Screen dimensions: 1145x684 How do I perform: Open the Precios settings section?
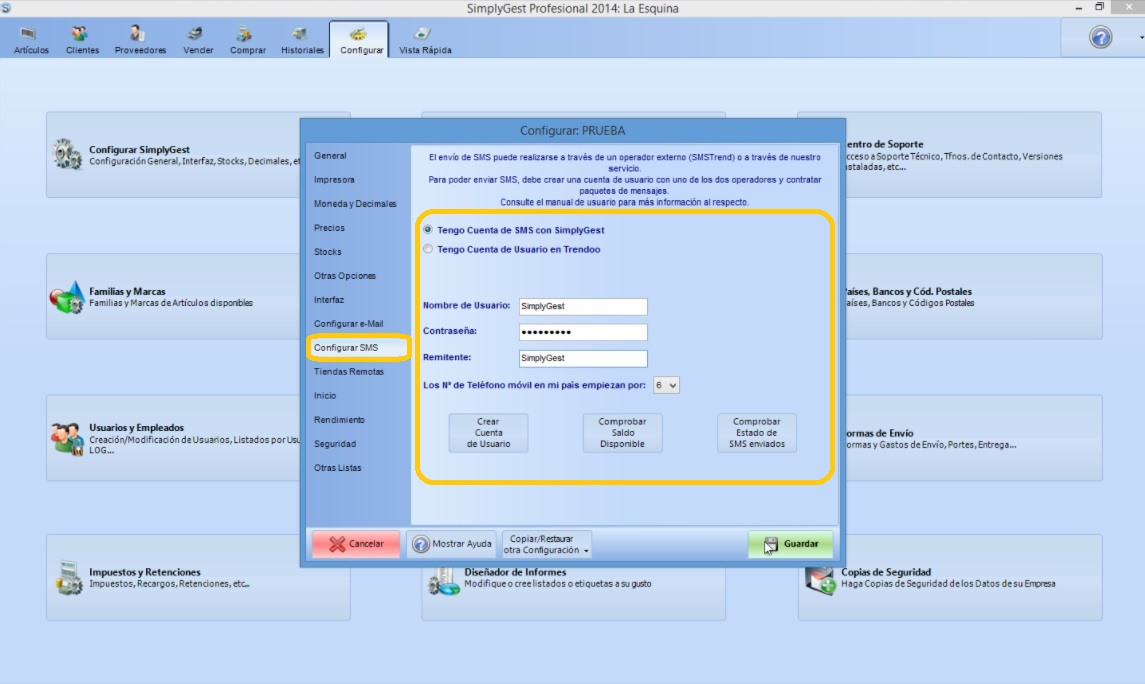[x=329, y=228]
